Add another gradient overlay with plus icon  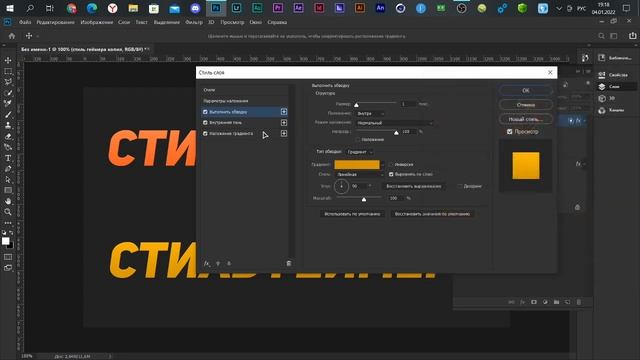click(x=284, y=133)
